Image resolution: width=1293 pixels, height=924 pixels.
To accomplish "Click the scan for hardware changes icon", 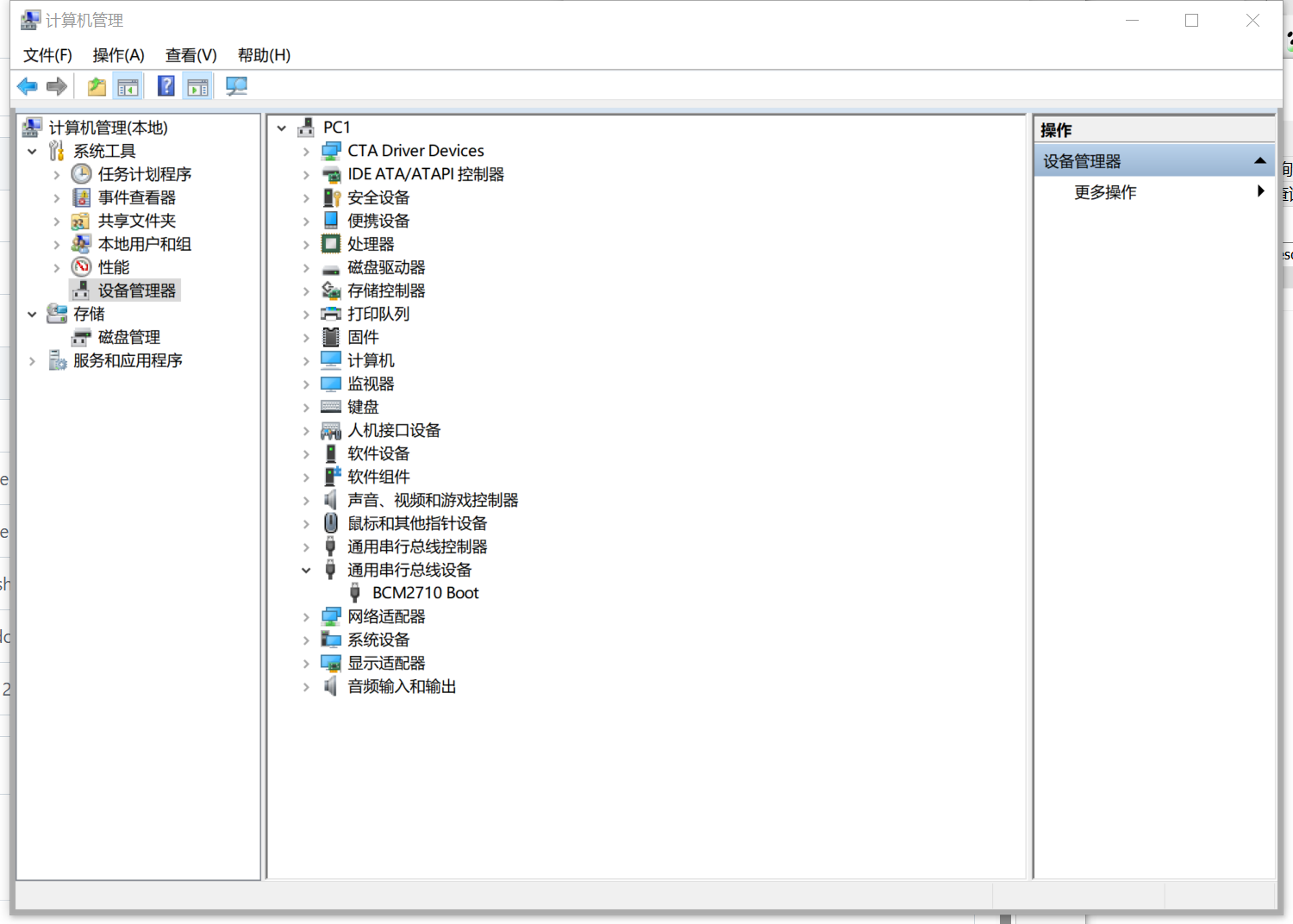I will coord(236,86).
